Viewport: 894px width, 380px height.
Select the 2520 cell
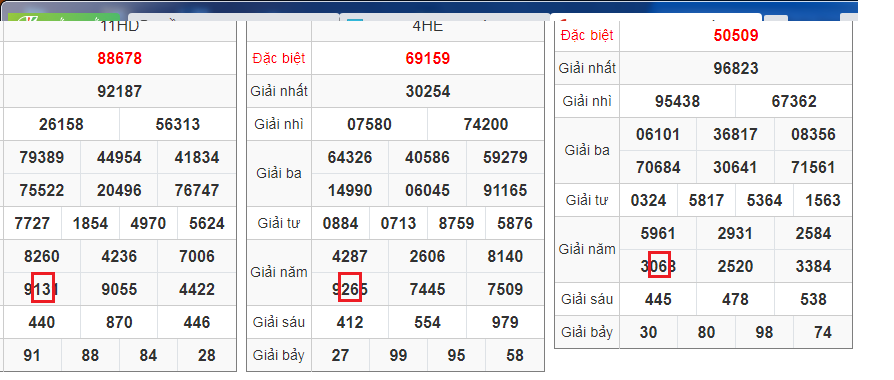735,267
